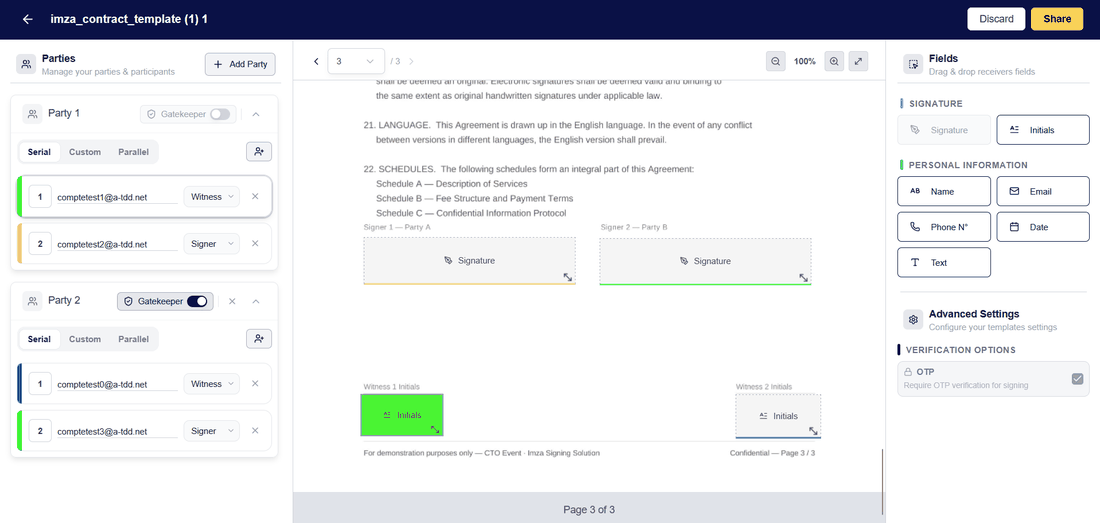Viewport: 1100px width, 523px height.
Task: Pick the Email field button
Action: tap(1042, 191)
